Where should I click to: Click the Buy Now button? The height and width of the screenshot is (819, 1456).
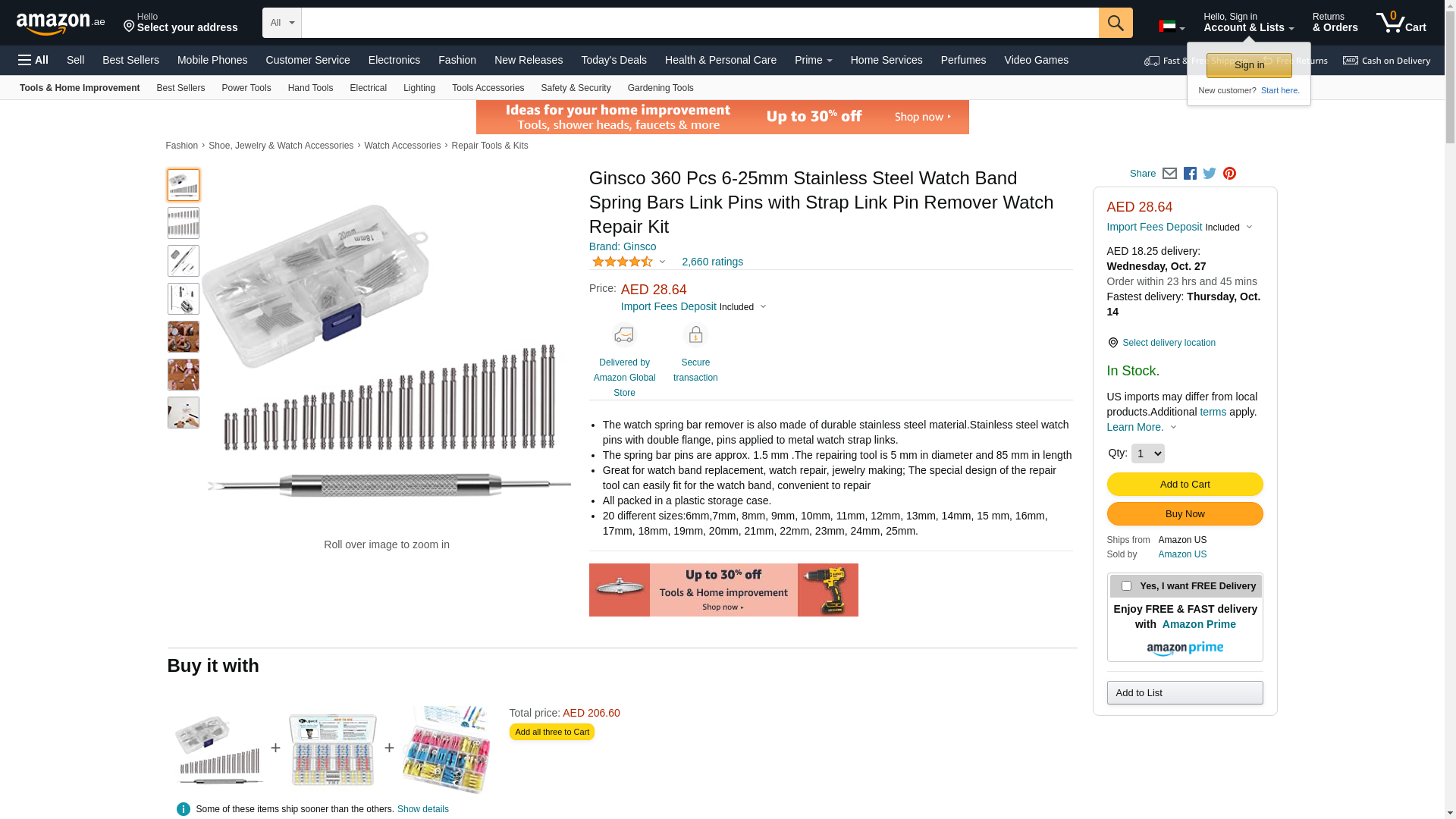click(x=1185, y=514)
